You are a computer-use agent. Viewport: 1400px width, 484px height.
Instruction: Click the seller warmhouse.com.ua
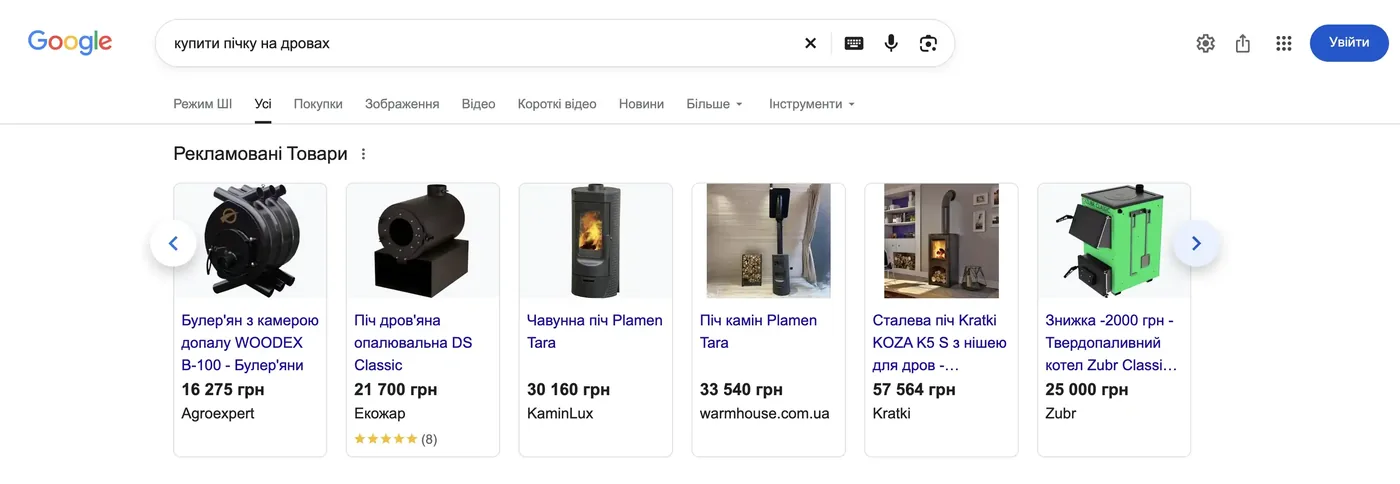(765, 413)
